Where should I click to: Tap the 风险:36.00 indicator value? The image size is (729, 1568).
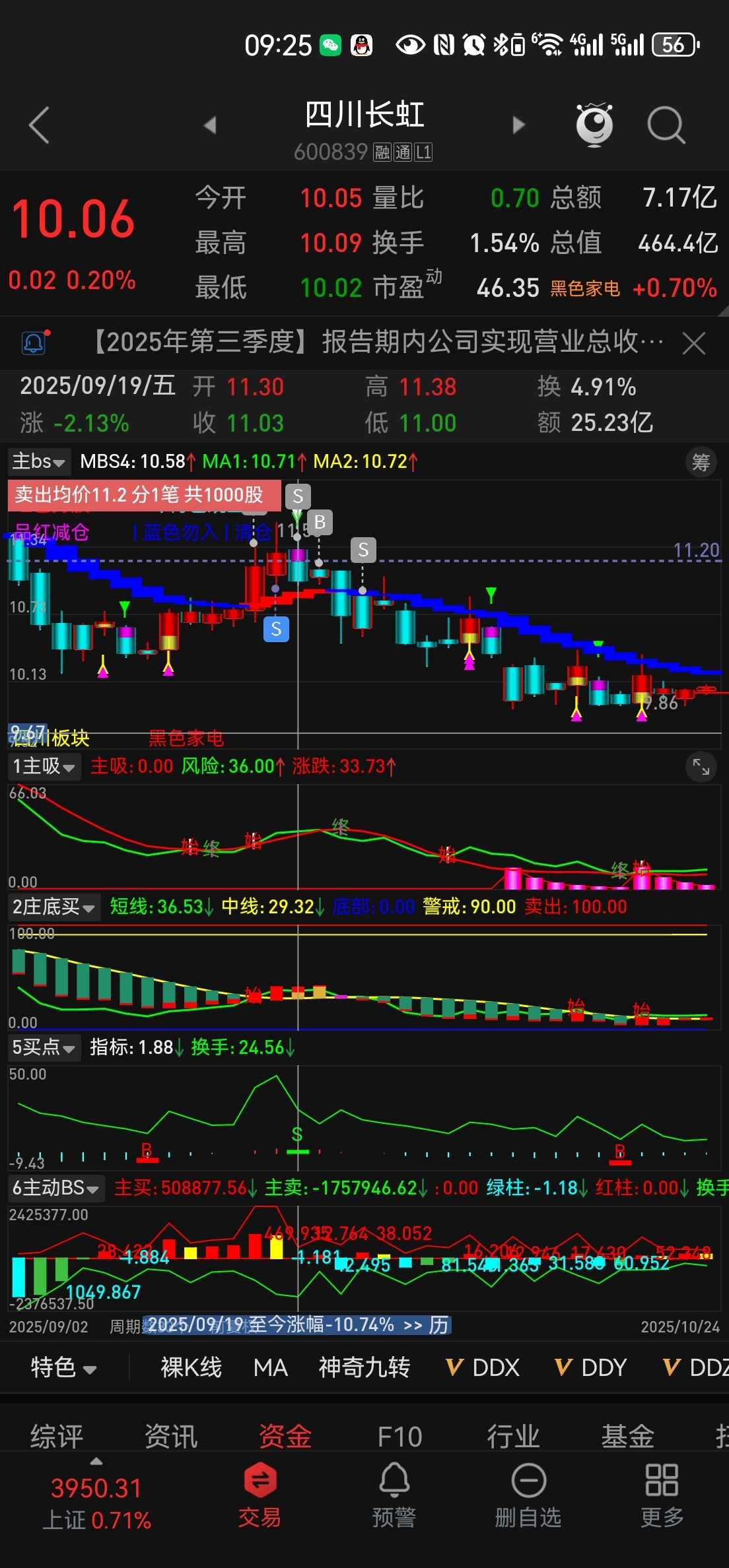tap(233, 766)
